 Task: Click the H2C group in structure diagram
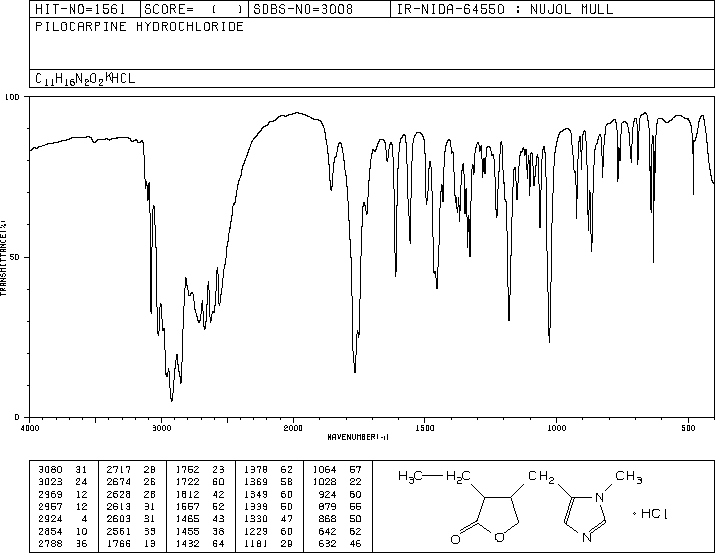(458, 477)
